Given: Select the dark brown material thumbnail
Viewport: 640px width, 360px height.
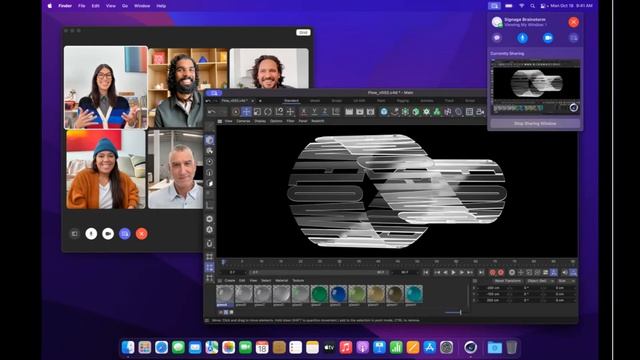Looking at the screenshot, I should pyautogui.click(x=395, y=294).
